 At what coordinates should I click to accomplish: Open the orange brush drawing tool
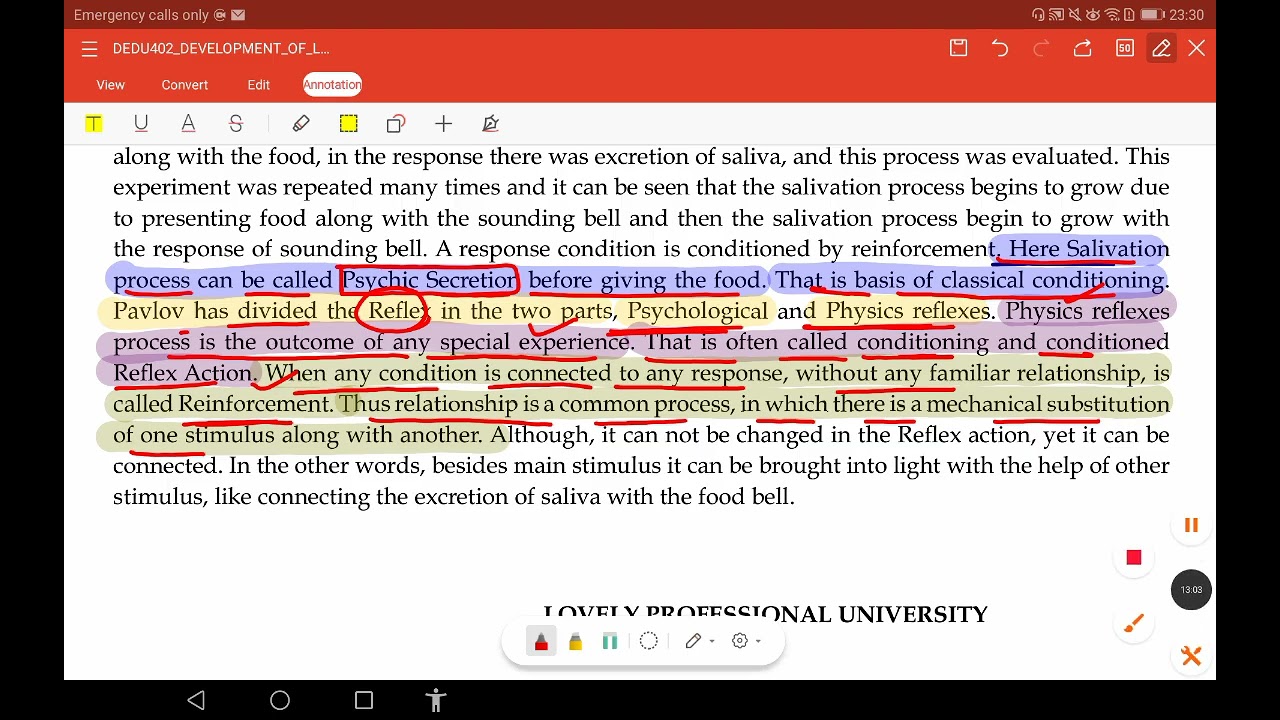[x=1134, y=623]
